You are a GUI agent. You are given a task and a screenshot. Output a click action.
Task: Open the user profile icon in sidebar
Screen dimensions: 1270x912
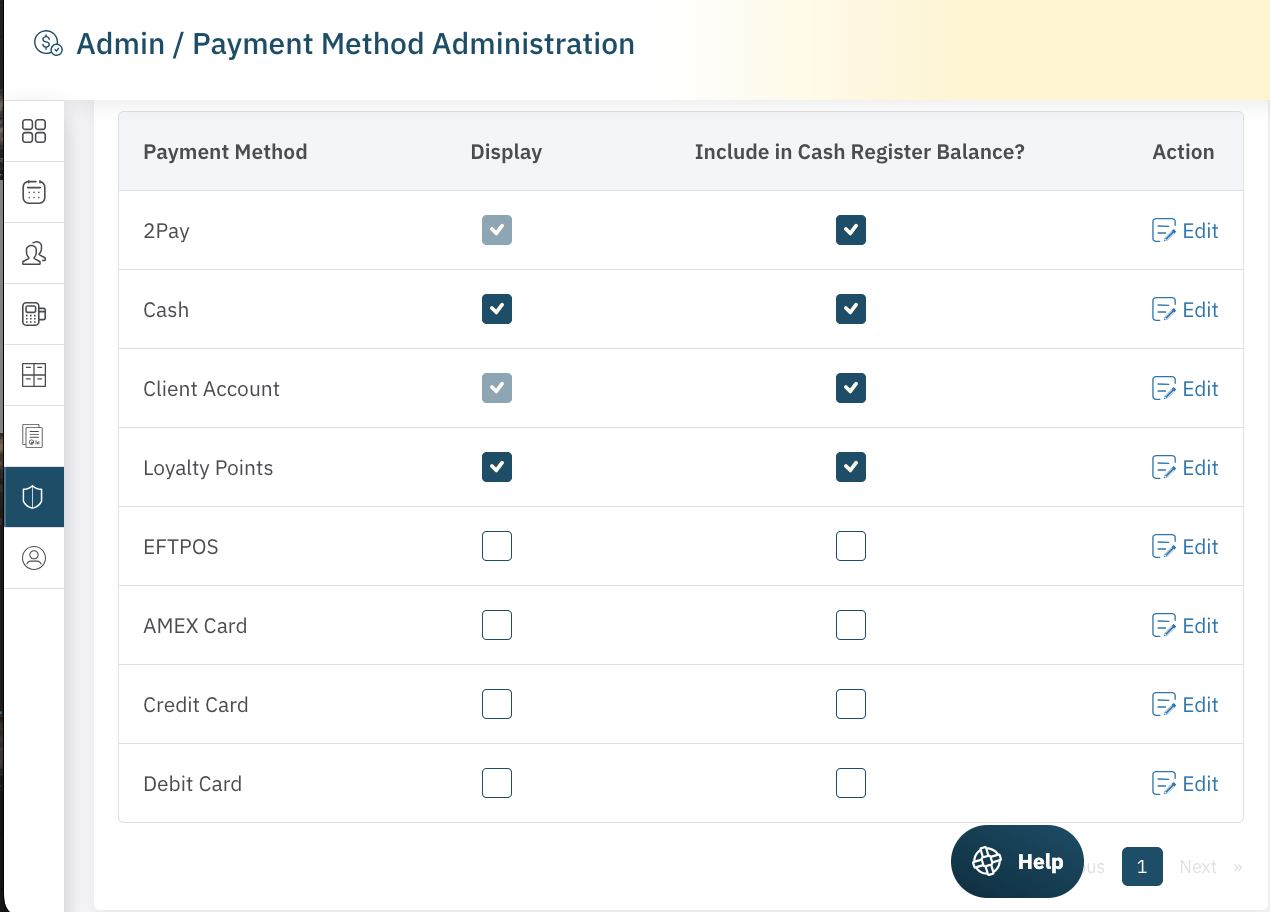click(x=34, y=558)
